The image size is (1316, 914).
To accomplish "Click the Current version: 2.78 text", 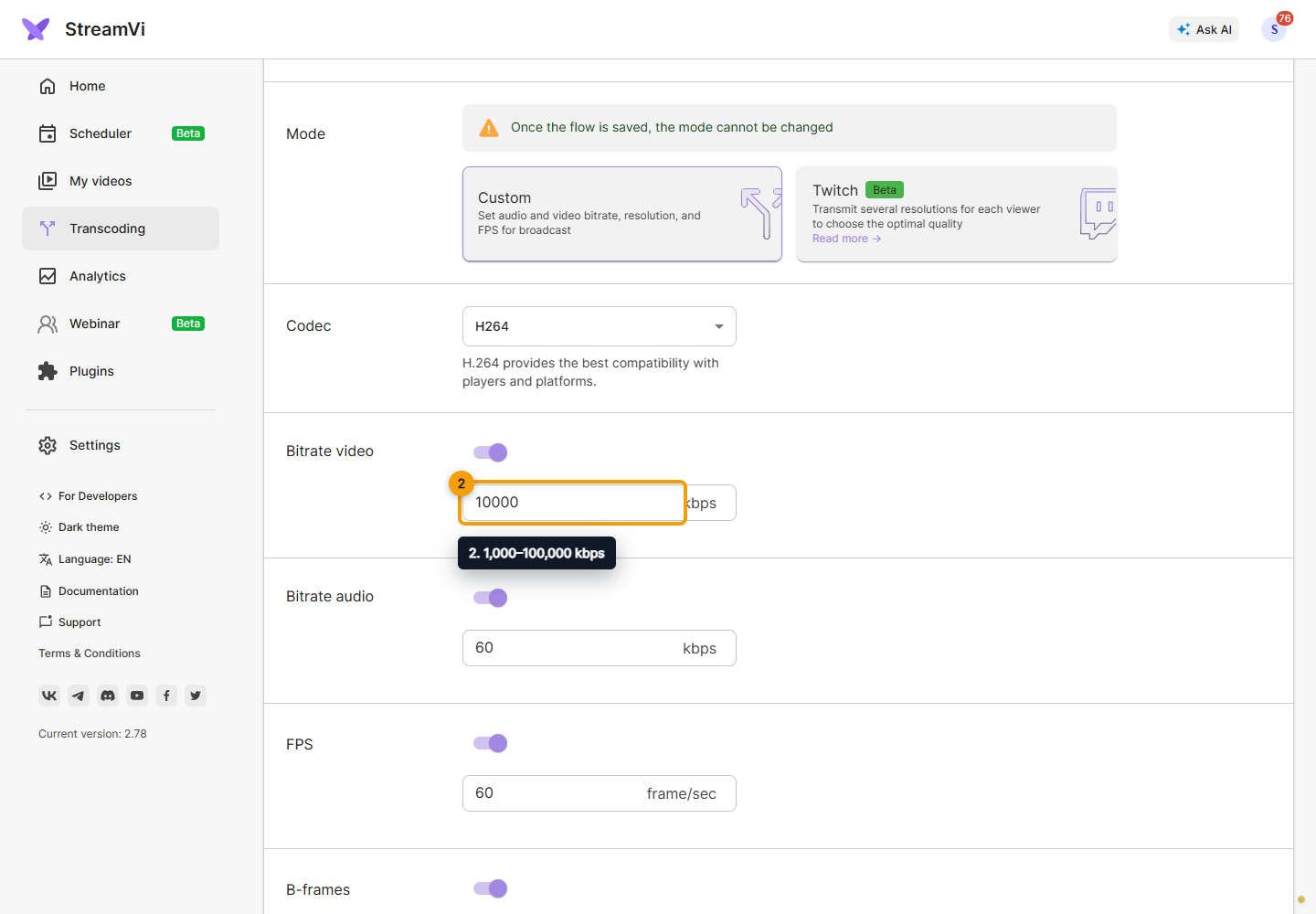I will point(92,734).
